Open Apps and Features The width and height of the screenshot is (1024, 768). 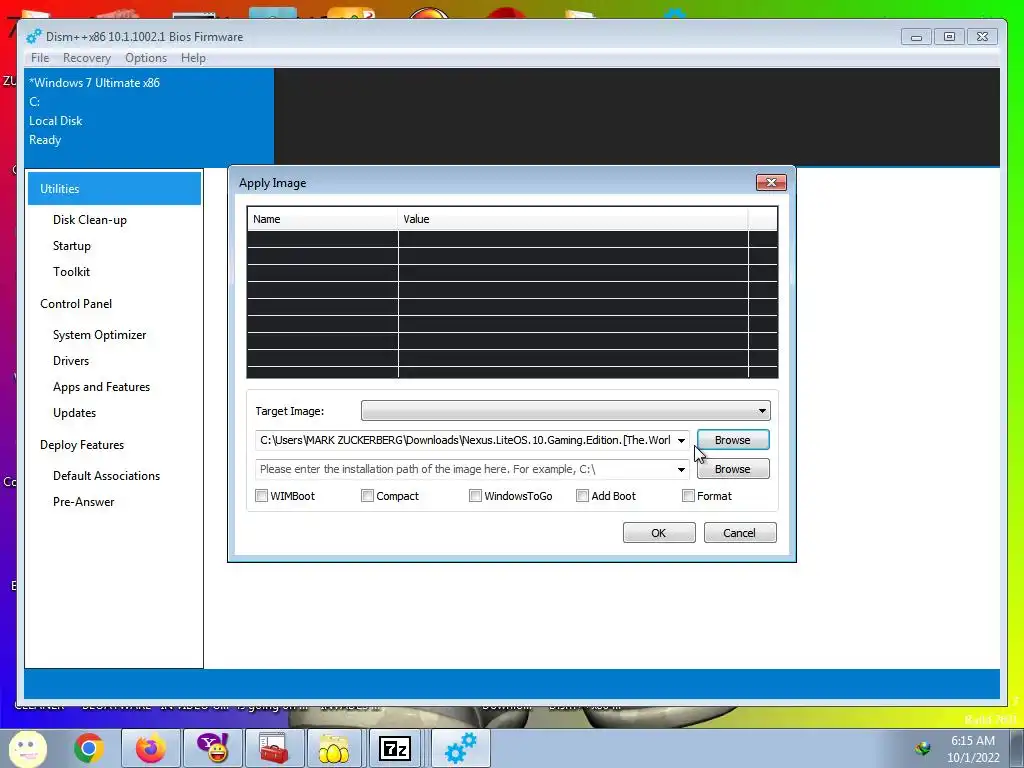pos(101,387)
